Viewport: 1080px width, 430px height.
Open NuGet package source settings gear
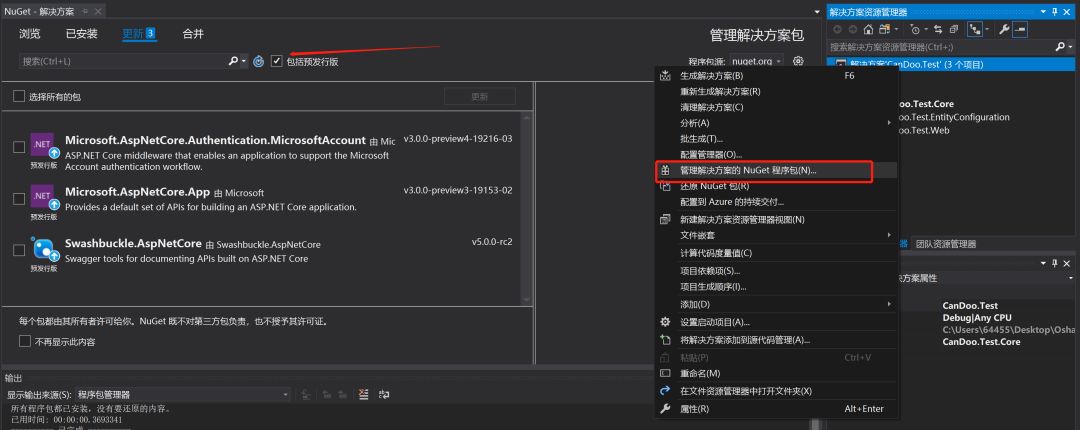point(798,61)
